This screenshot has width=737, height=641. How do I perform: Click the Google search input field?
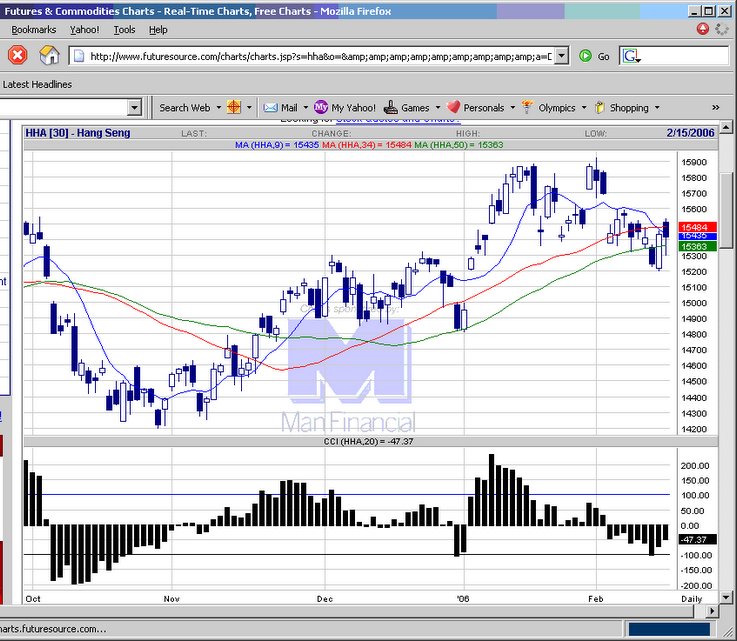tap(685, 56)
